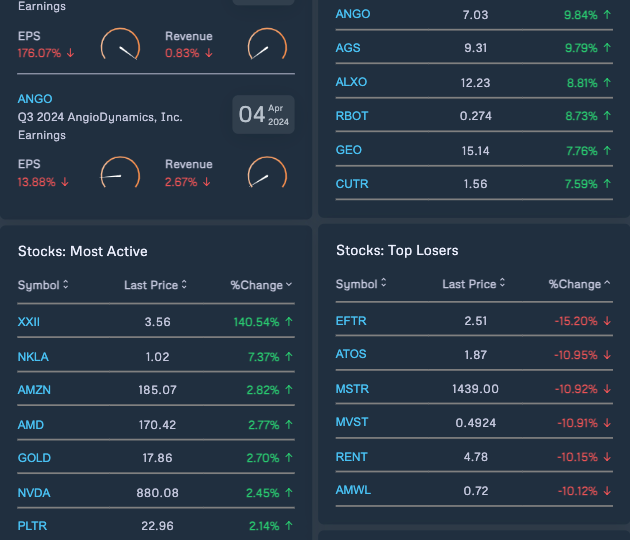The image size is (630, 540).
Task: Click AMZN last price 185.07
Action: 158,390
